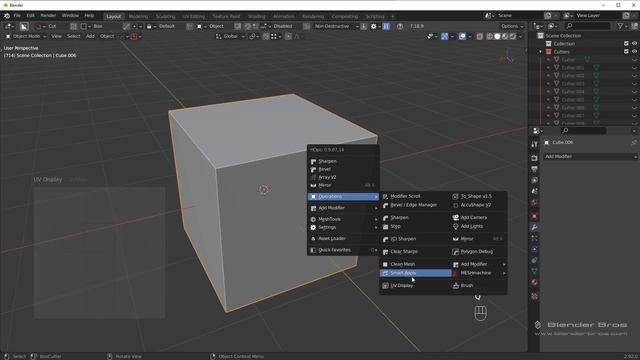Image resolution: width=640 pixels, height=360 pixels.
Task: Open the Material properties tab
Action: coord(534,282)
